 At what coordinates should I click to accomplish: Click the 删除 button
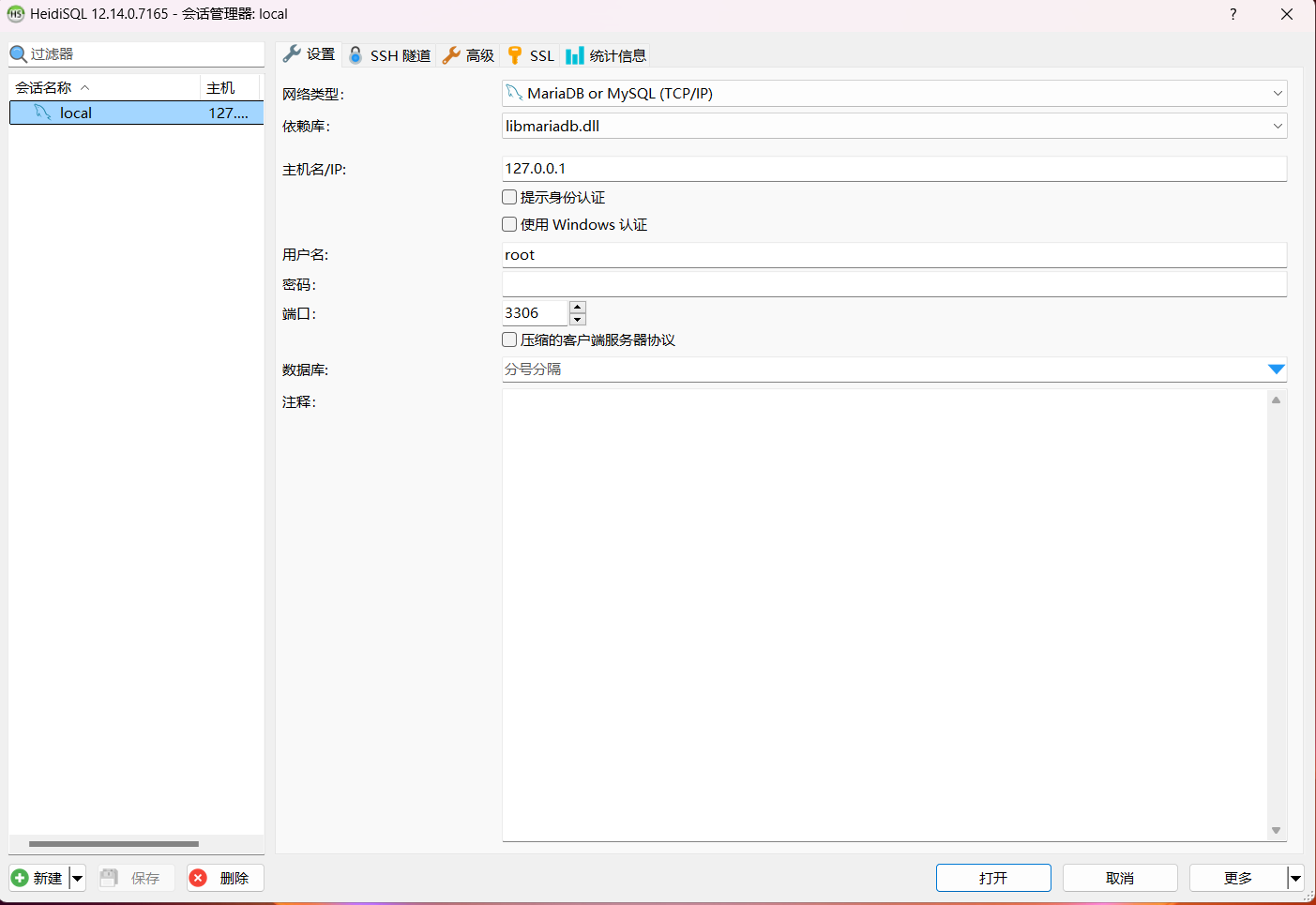click(225, 878)
